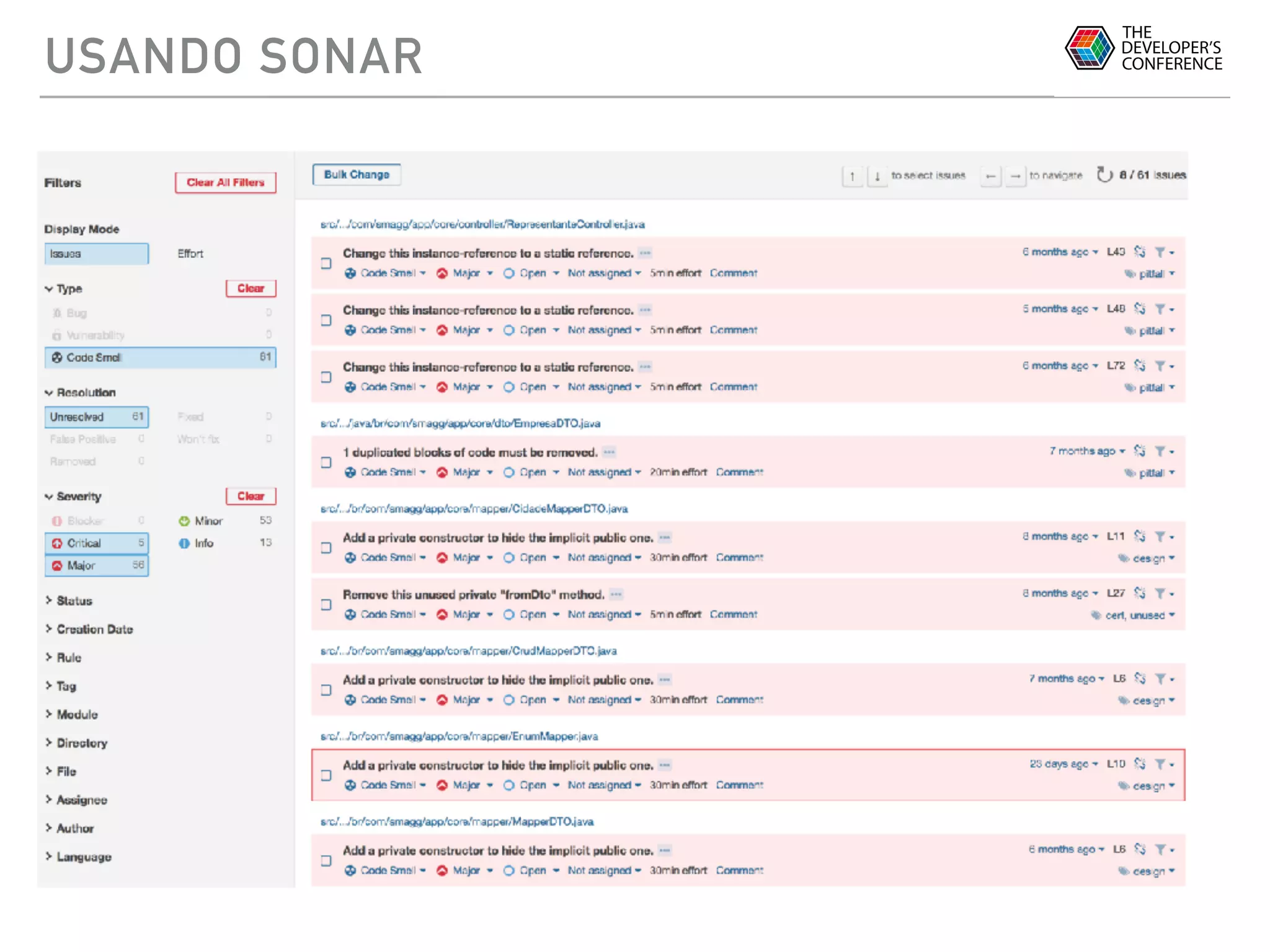Open Code Smell type dropdown on L43 issue
This screenshot has width=1270, height=952.
coord(385,273)
